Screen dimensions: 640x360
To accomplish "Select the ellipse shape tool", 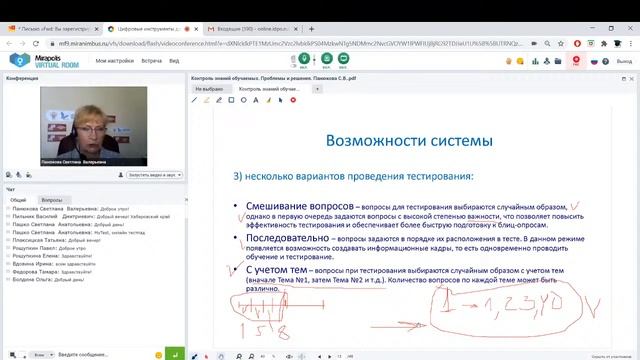I will tap(244, 100).
